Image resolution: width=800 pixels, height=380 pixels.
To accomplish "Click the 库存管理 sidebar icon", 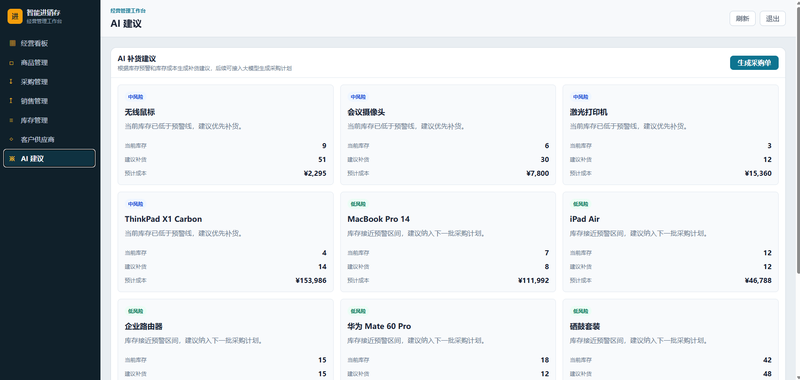I will click(12, 120).
